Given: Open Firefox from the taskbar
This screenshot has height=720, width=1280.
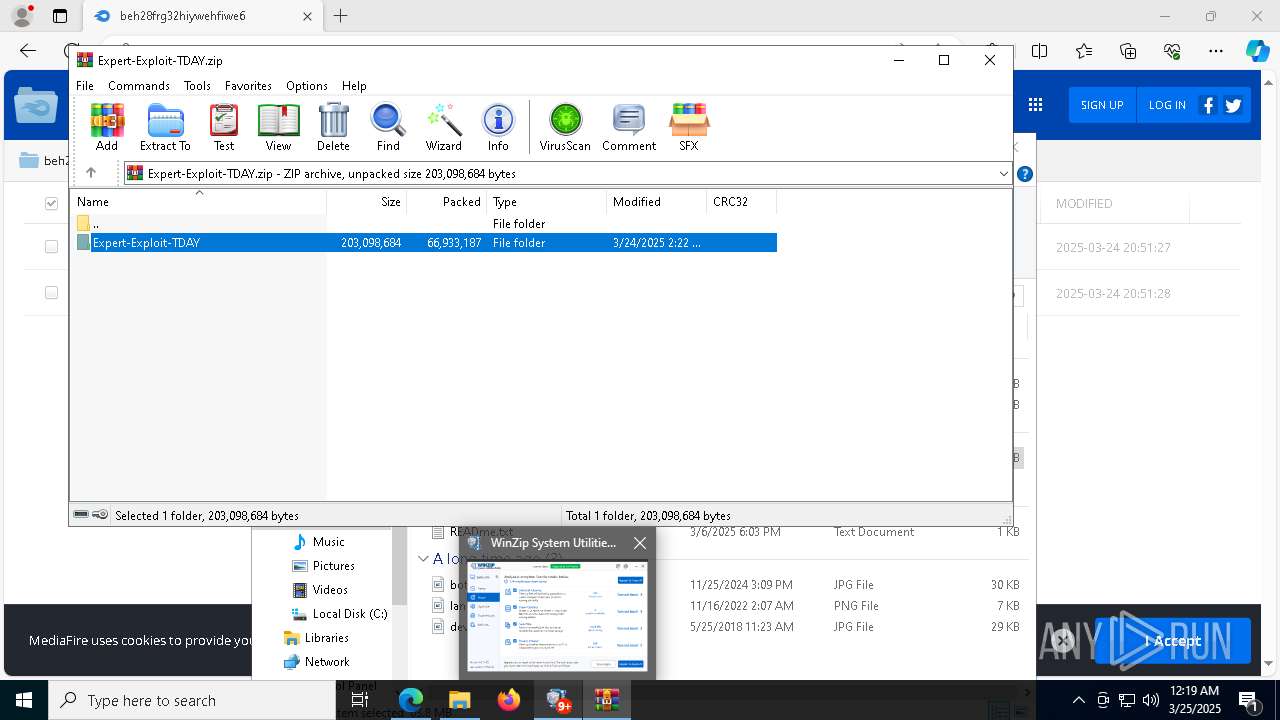Looking at the screenshot, I should [509, 700].
